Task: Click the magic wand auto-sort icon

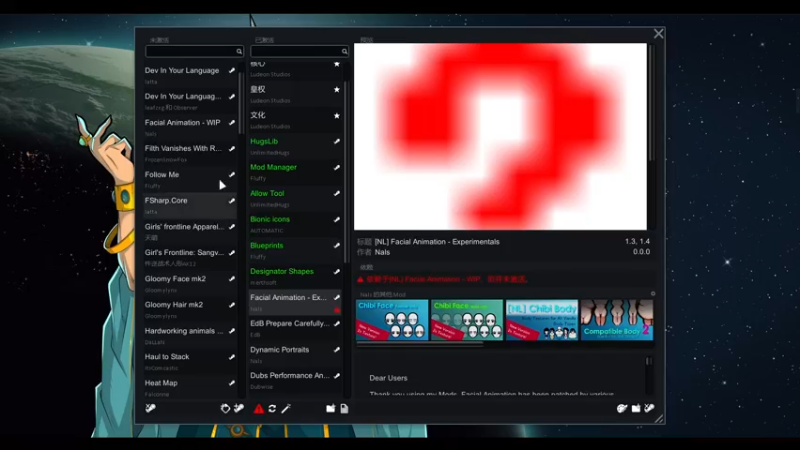Action: pos(286,409)
